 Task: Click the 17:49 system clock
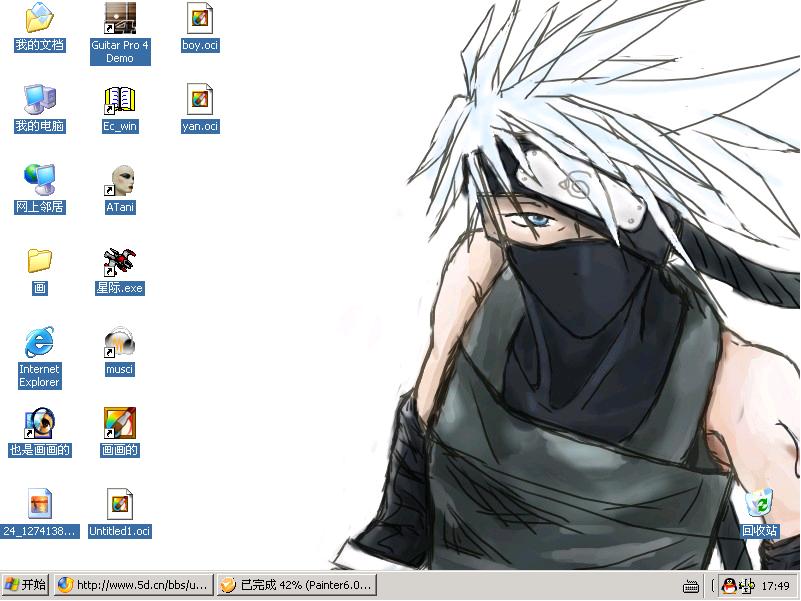(775, 586)
